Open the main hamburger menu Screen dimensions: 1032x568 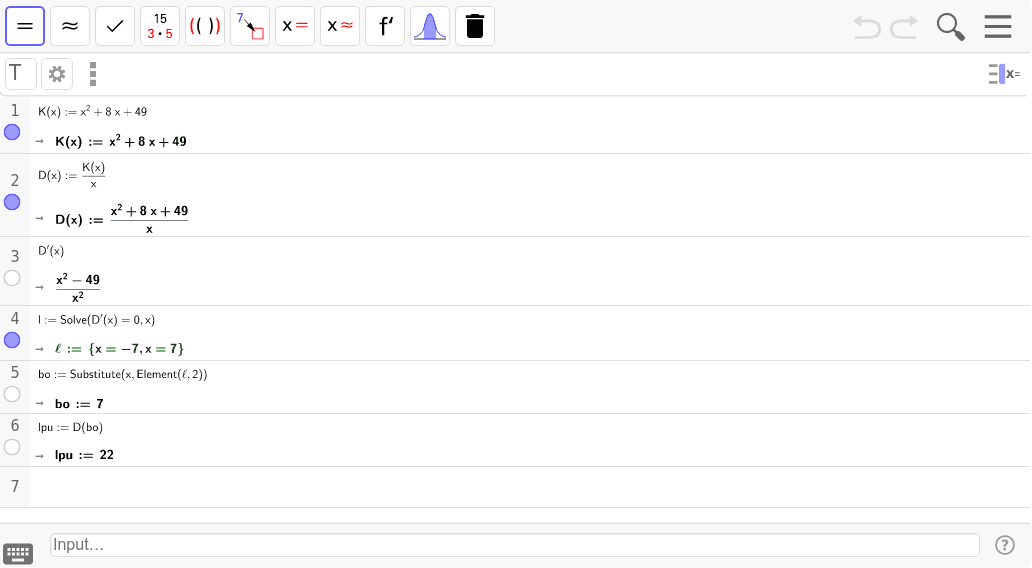(x=998, y=26)
